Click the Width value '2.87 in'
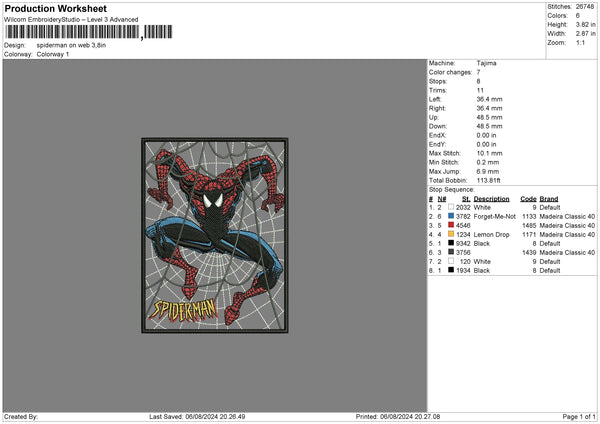The height and width of the screenshot is (424, 600). [585, 34]
